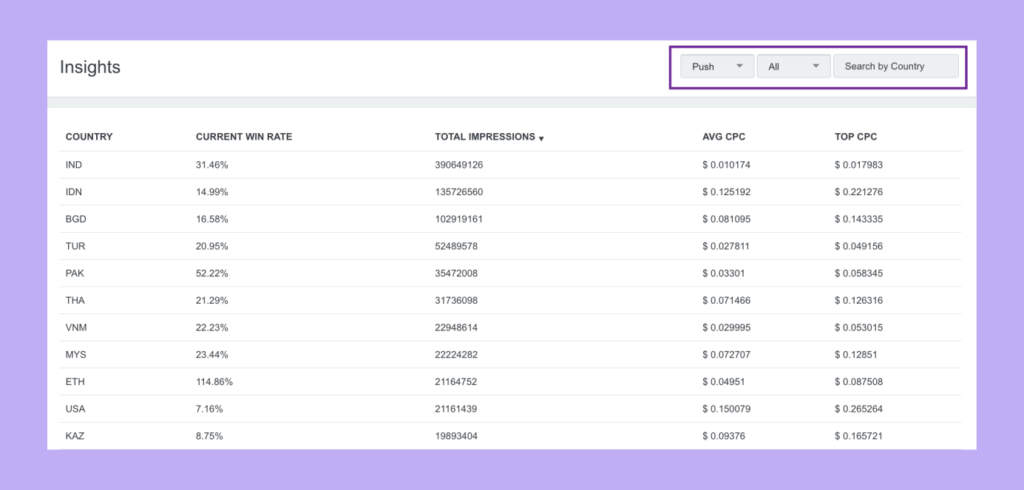Sort by the Top CPC column header
The height and width of the screenshot is (490, 1024).
(856, 136)
